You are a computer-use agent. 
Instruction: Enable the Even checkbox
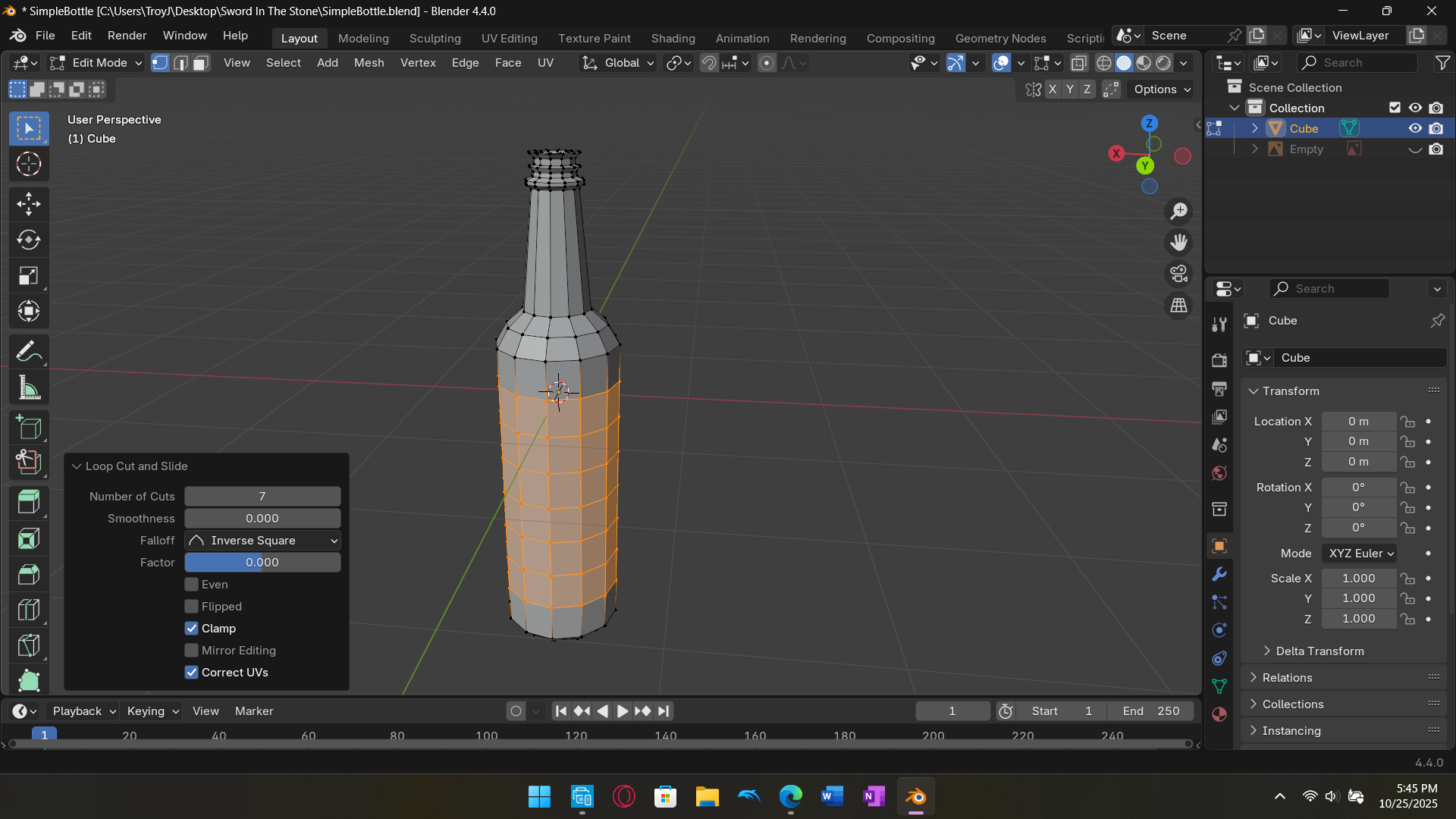192,585
